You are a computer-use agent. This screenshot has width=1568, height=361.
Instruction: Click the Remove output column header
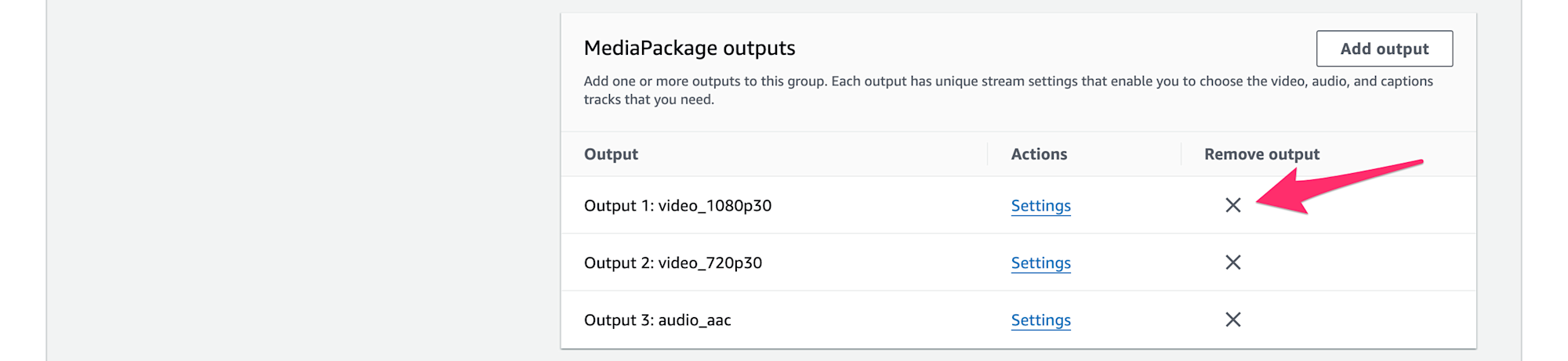click(x=1261, y=154)
